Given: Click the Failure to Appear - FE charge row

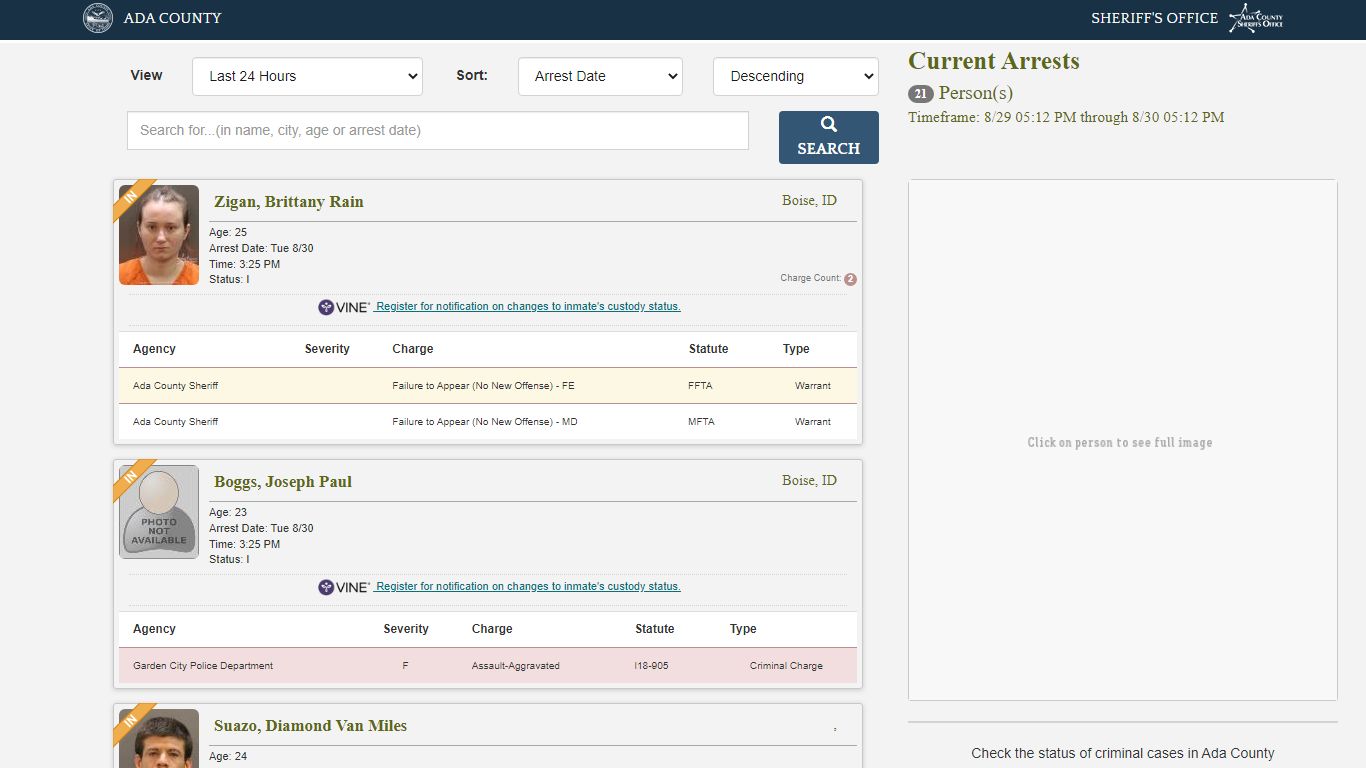Looking at the screenshot, I should [x=488, y=386].
